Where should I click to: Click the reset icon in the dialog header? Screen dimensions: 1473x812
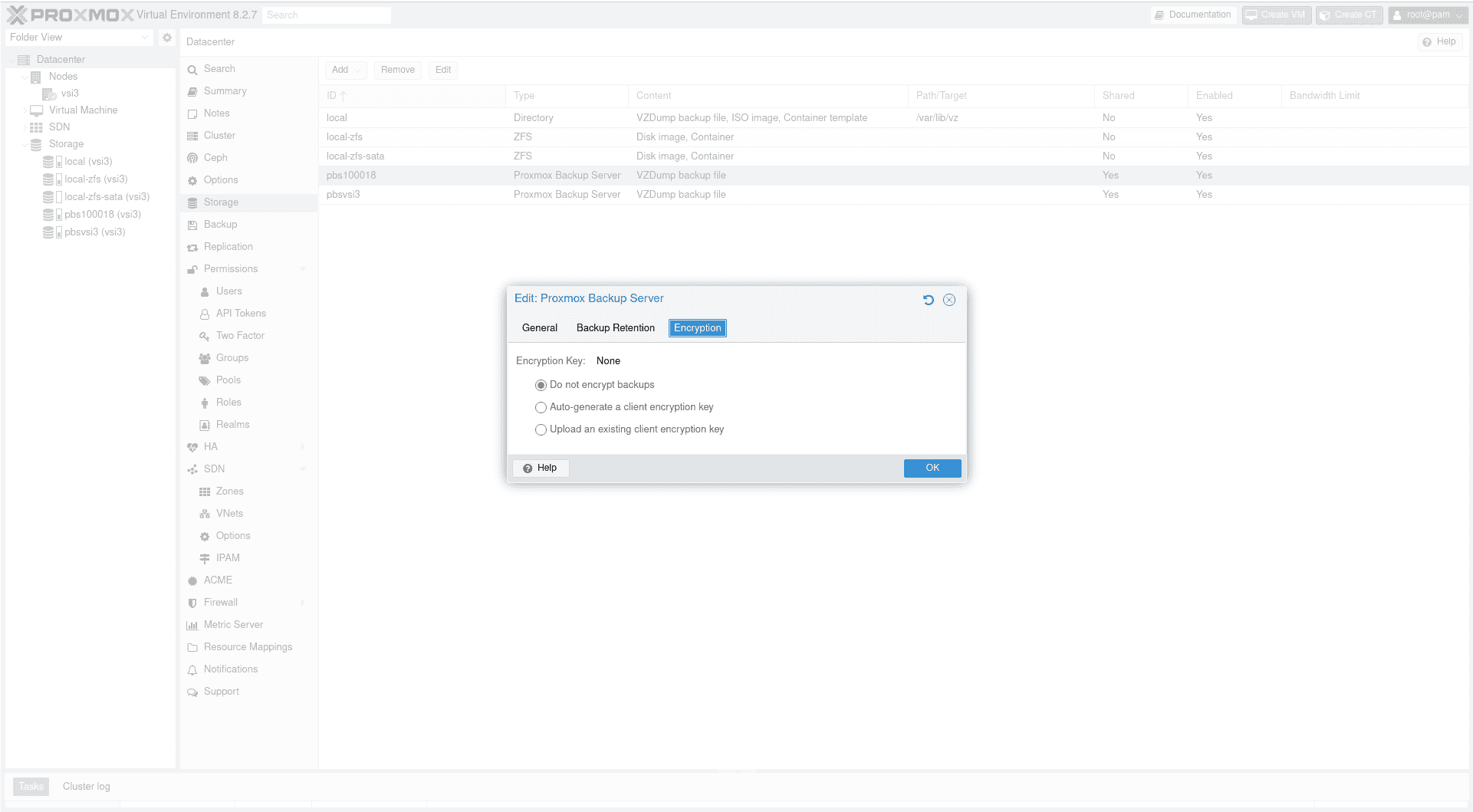(928, 300)
